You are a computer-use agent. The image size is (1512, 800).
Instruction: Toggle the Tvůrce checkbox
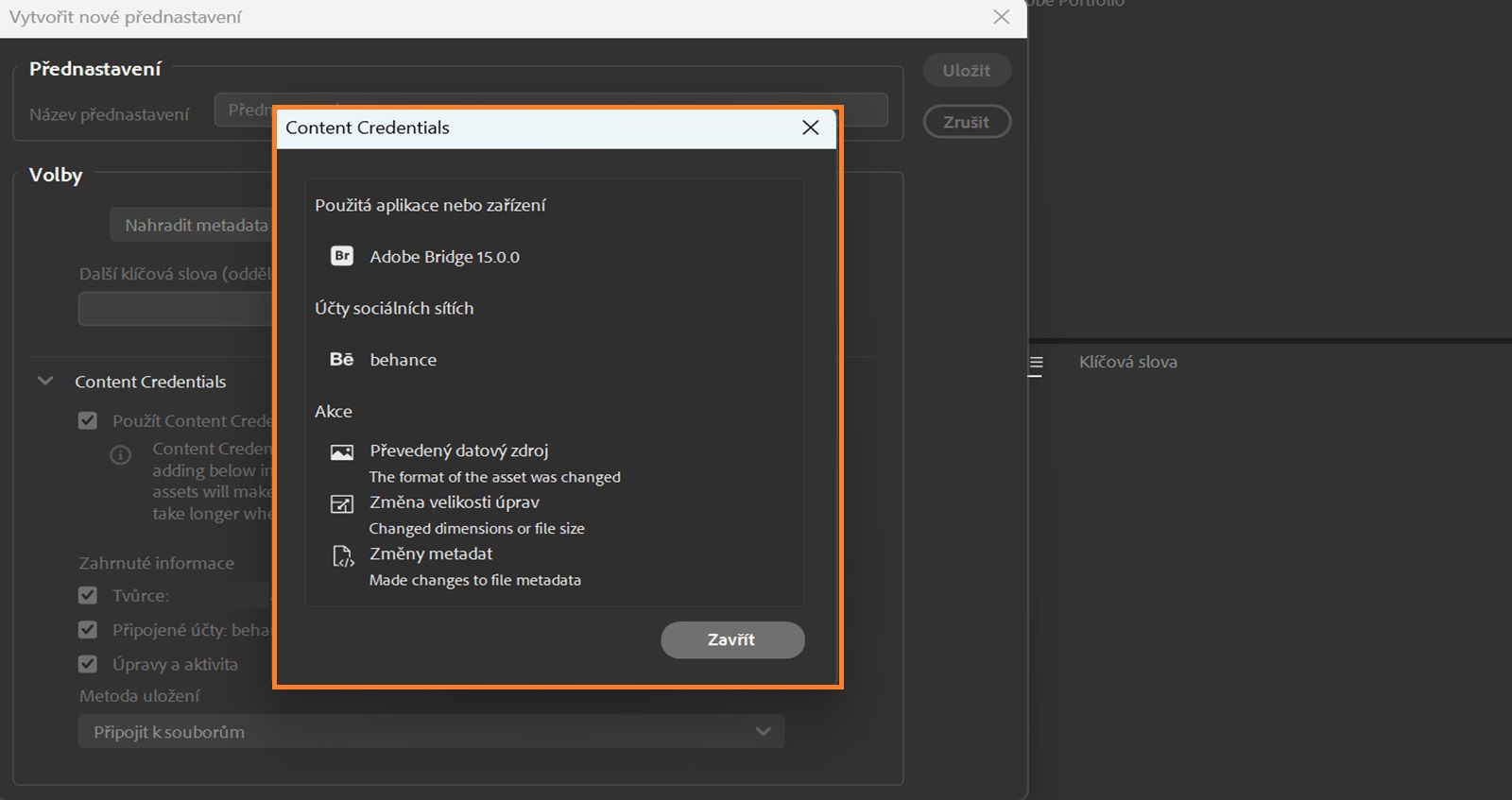point(88,595)
